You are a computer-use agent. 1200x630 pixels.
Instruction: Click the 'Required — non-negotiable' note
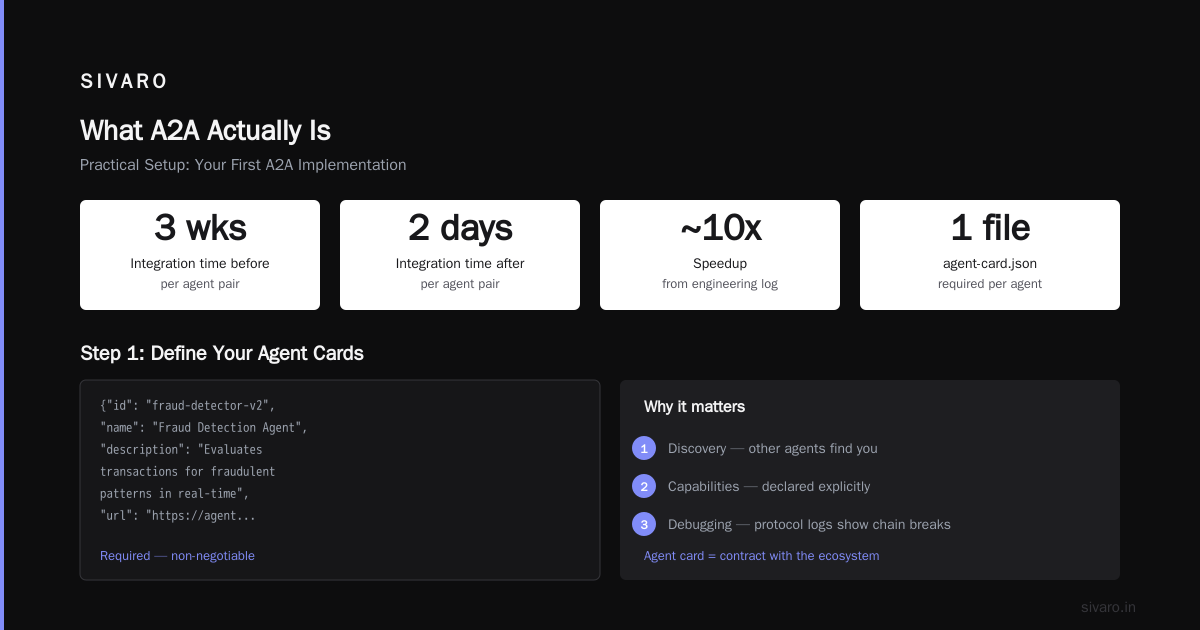pos(177,555)
